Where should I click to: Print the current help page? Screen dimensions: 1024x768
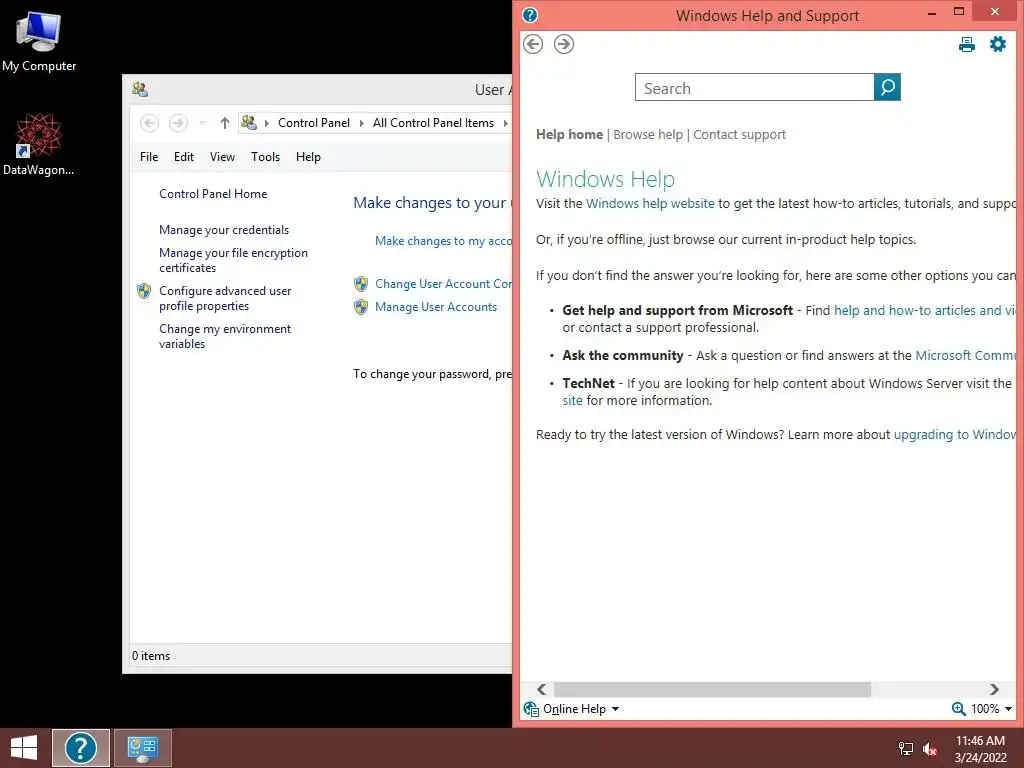[967, 44]
